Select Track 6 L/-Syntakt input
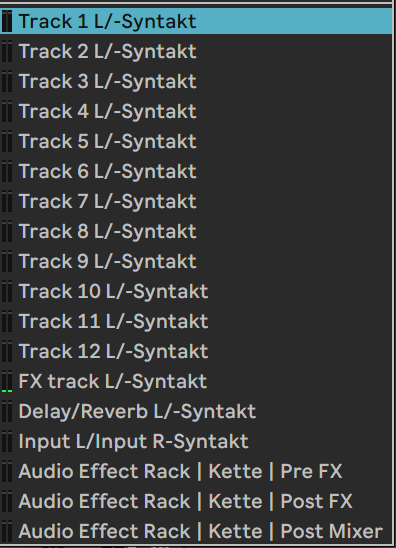The image size is (396, 548). pyautogui.click(x=196, y=172)
